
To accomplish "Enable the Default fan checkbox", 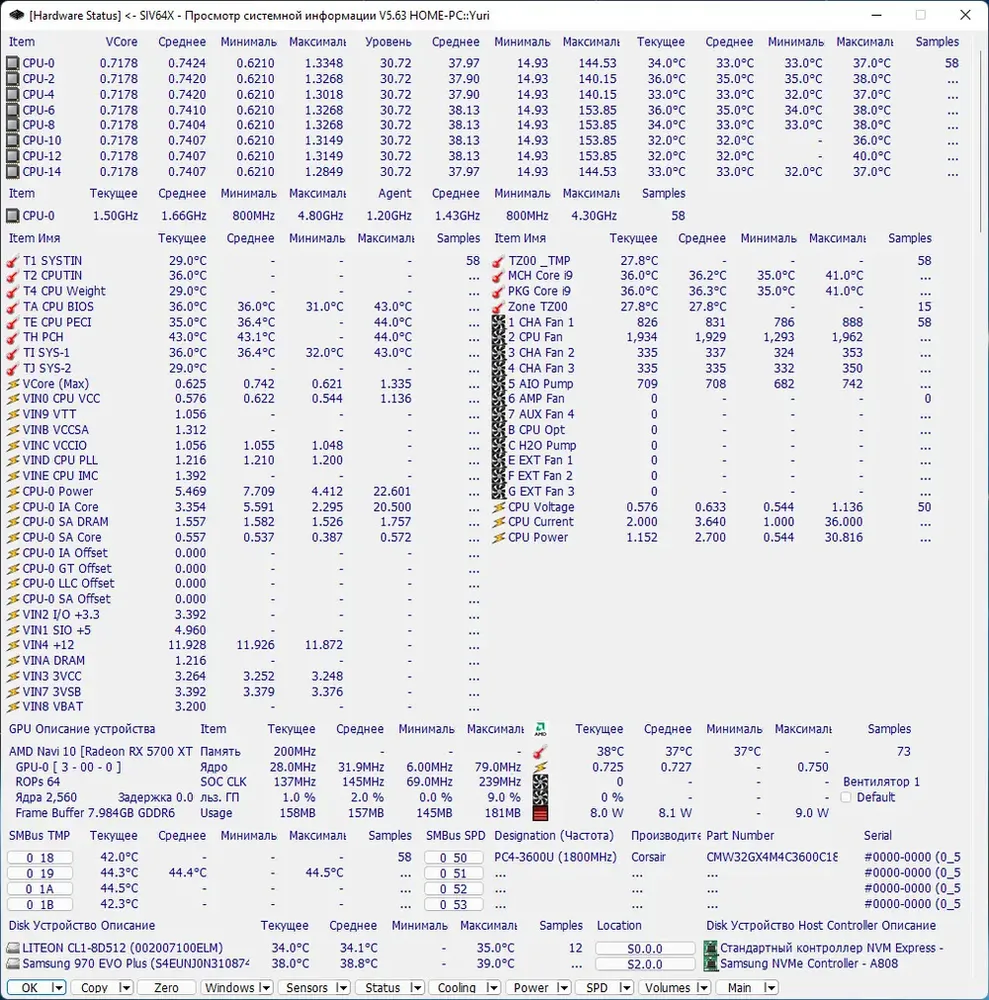I will point(846,797).
